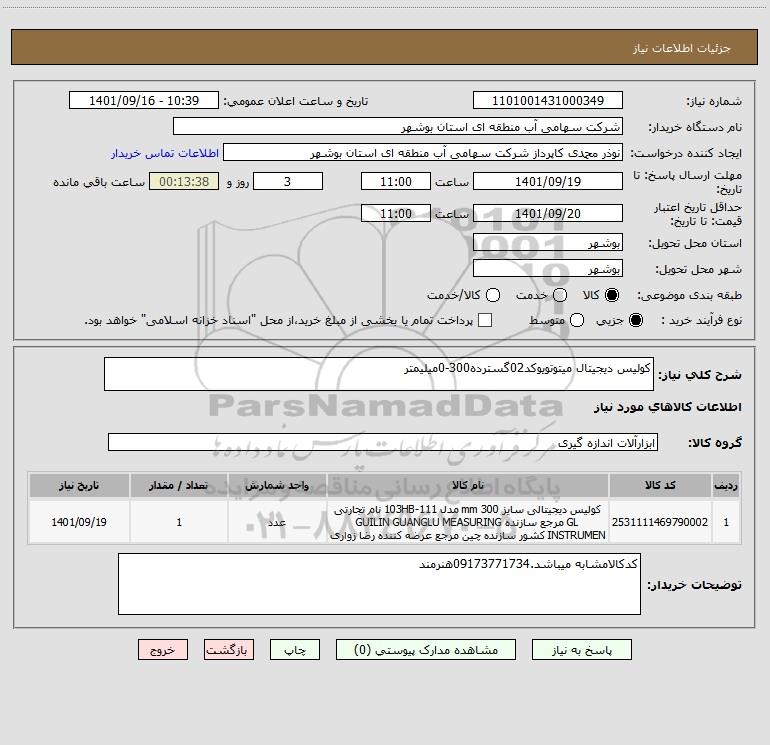The height and width of the screenshot is (745, 770).
Task: Click product code 2531111469790002 cell
Action: 660,522
